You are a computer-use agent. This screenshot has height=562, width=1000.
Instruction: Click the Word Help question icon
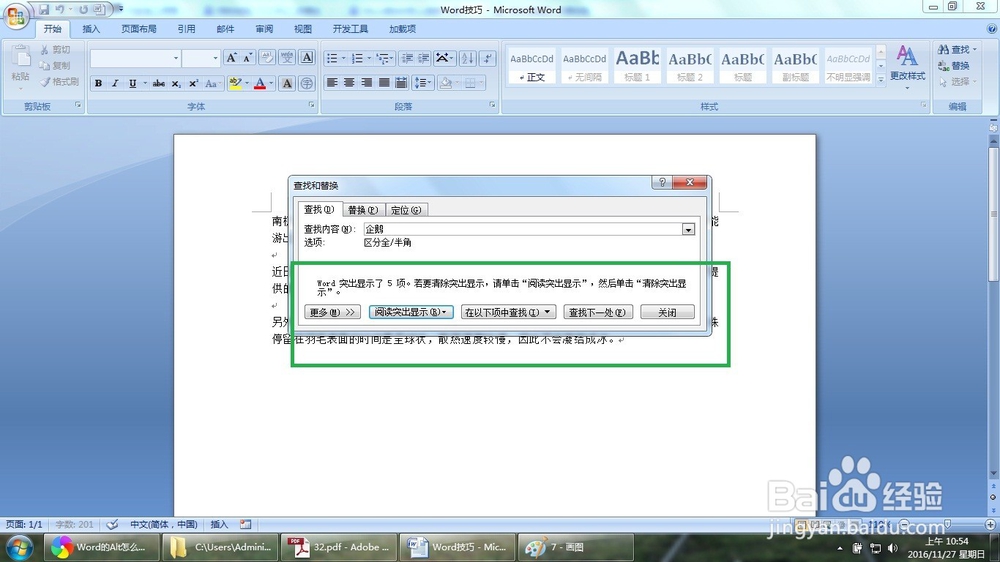[992, 29]
